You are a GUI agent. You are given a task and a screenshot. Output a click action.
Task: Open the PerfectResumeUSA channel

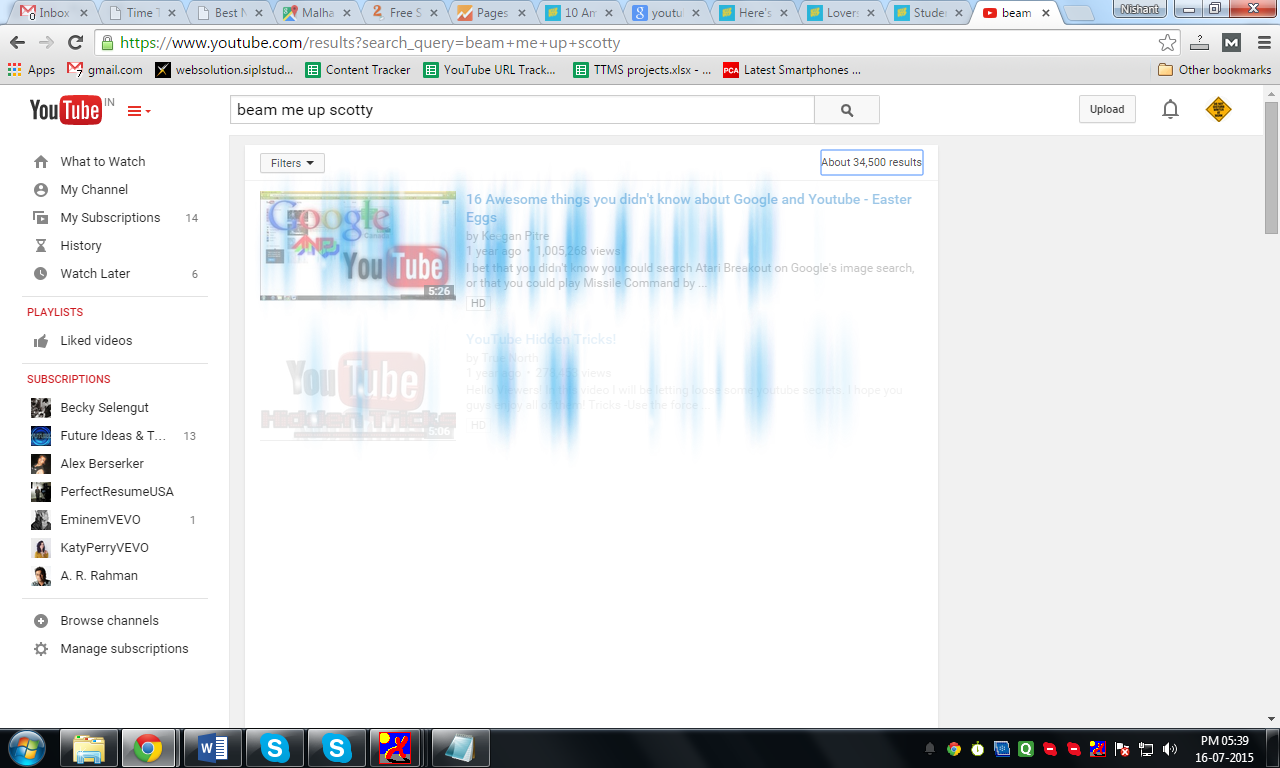point(117,492)
